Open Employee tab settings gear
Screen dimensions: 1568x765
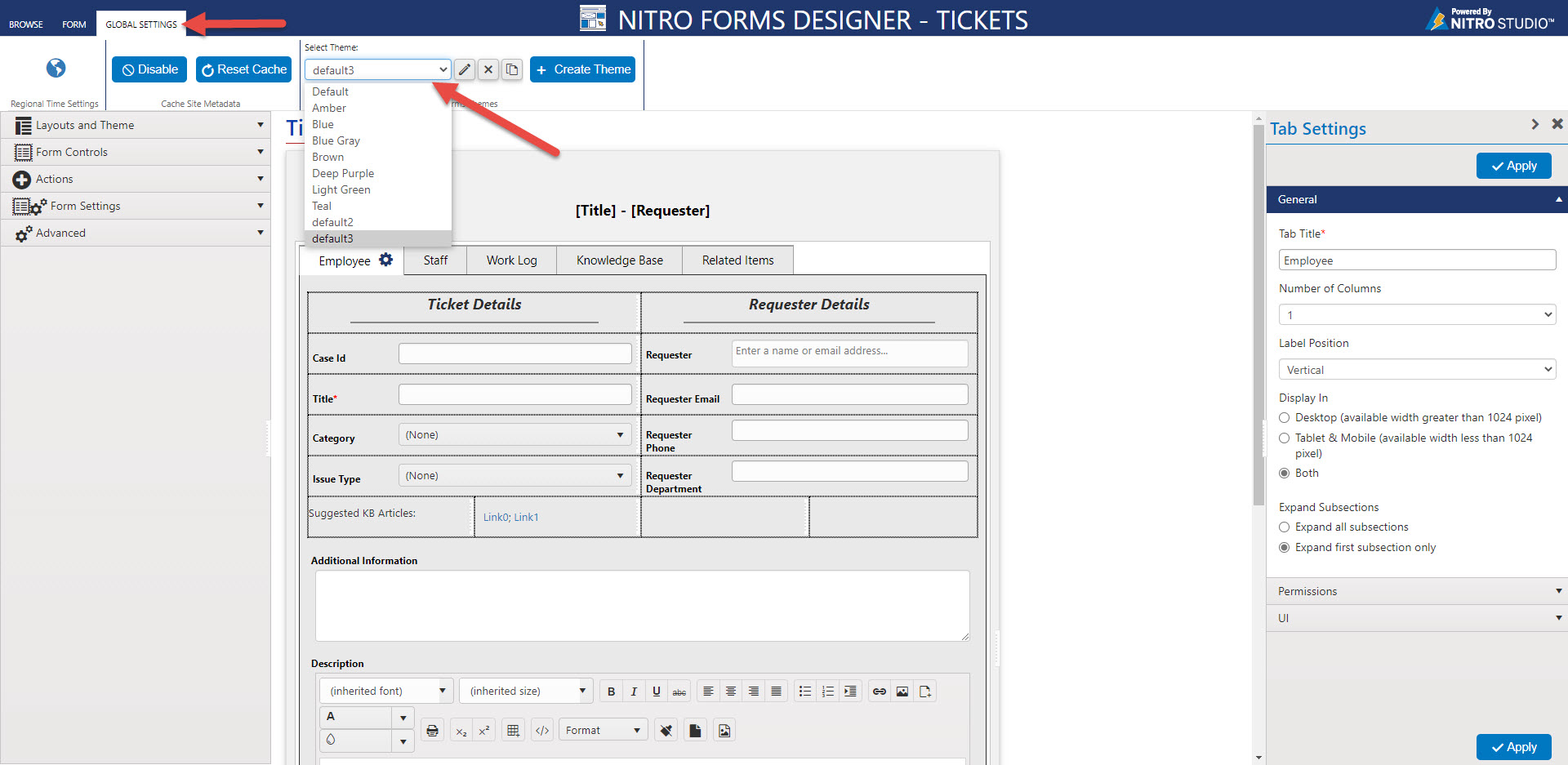[x=386, y=260]
